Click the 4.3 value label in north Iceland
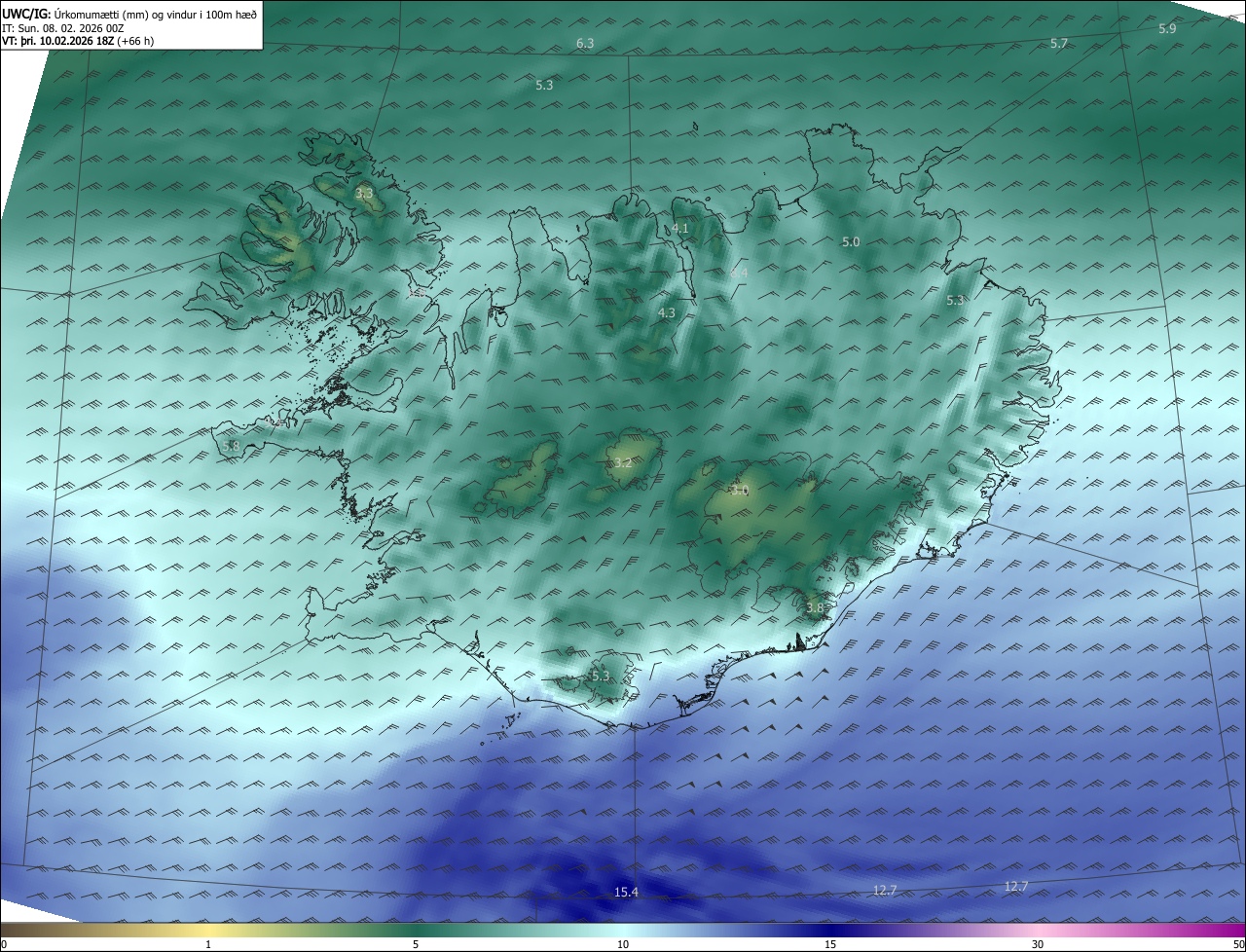Image resolution: width=1246 pixels, height=952 pixels. [667, 312]
